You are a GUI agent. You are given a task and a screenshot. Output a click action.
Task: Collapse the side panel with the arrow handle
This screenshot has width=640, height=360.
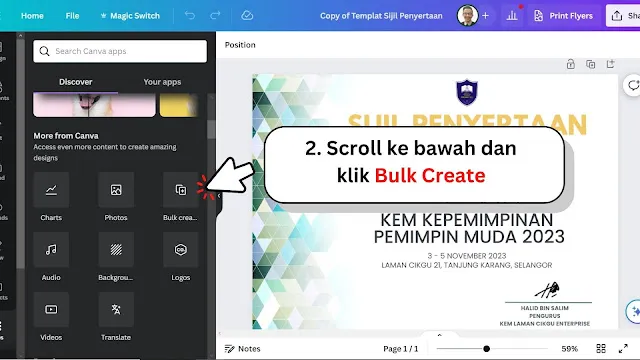pyautogui.click(x=219, y=196)
